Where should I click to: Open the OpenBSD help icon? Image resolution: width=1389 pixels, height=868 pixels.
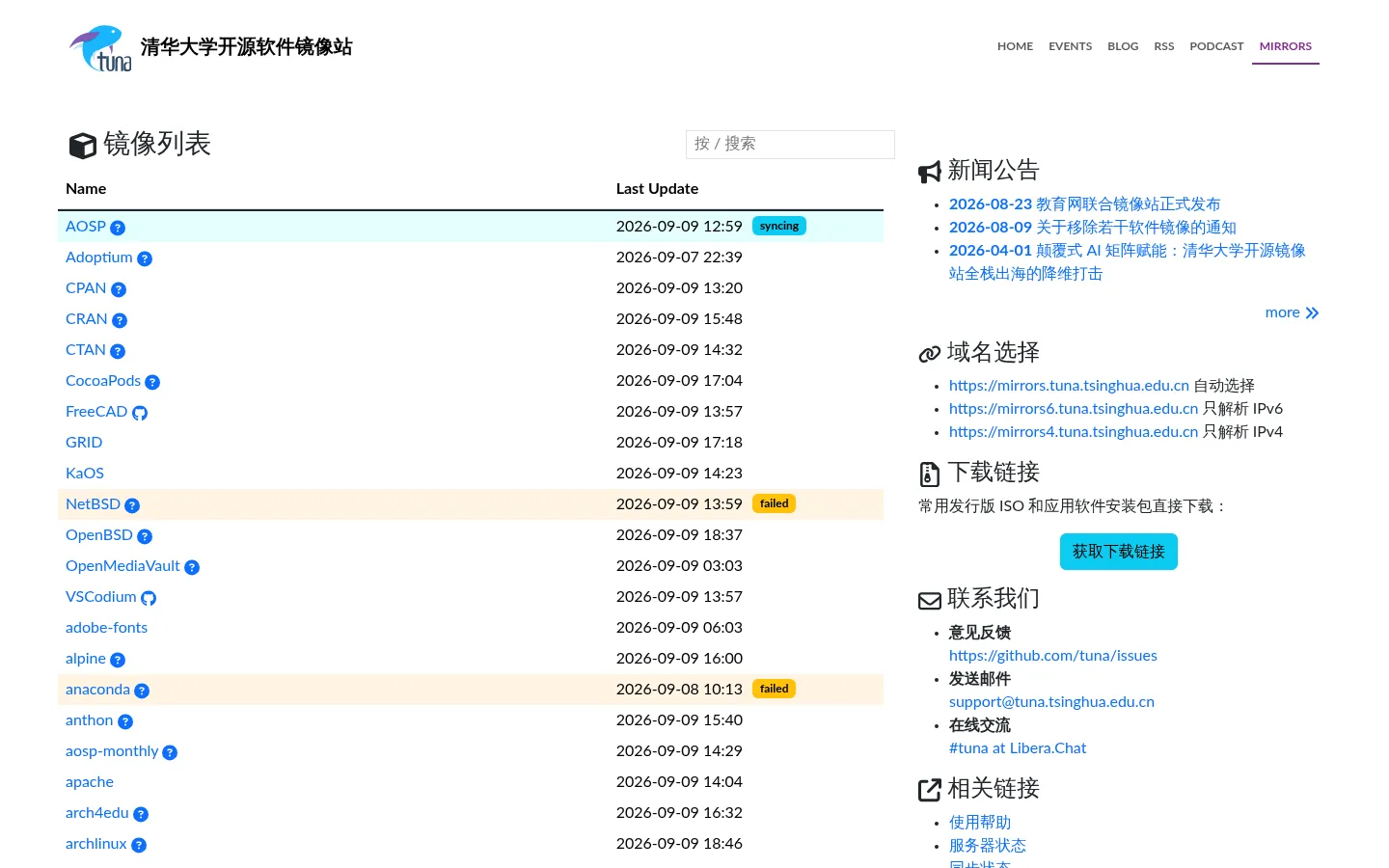(x=145, y=536)
